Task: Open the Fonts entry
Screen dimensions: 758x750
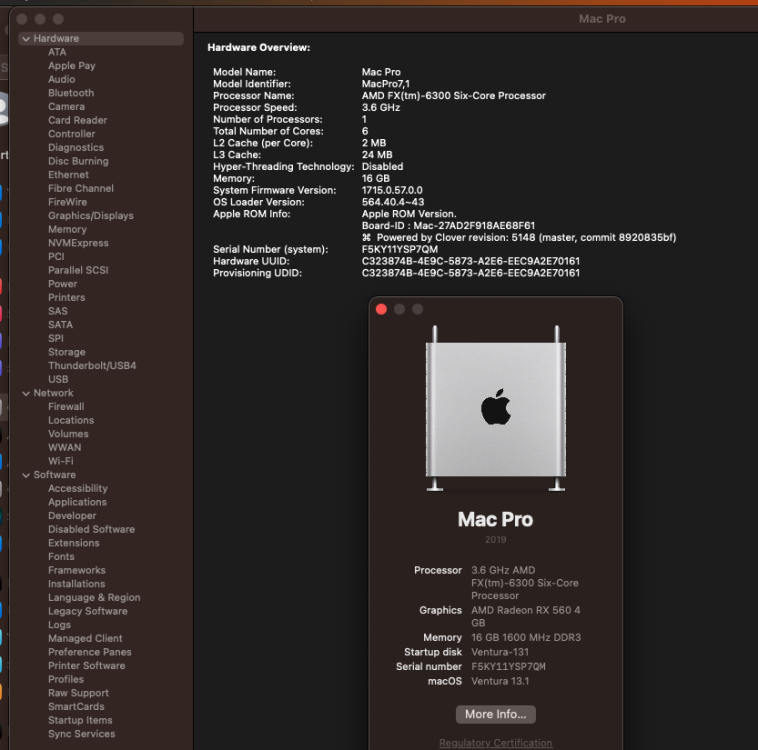Action: pos(61,557)
